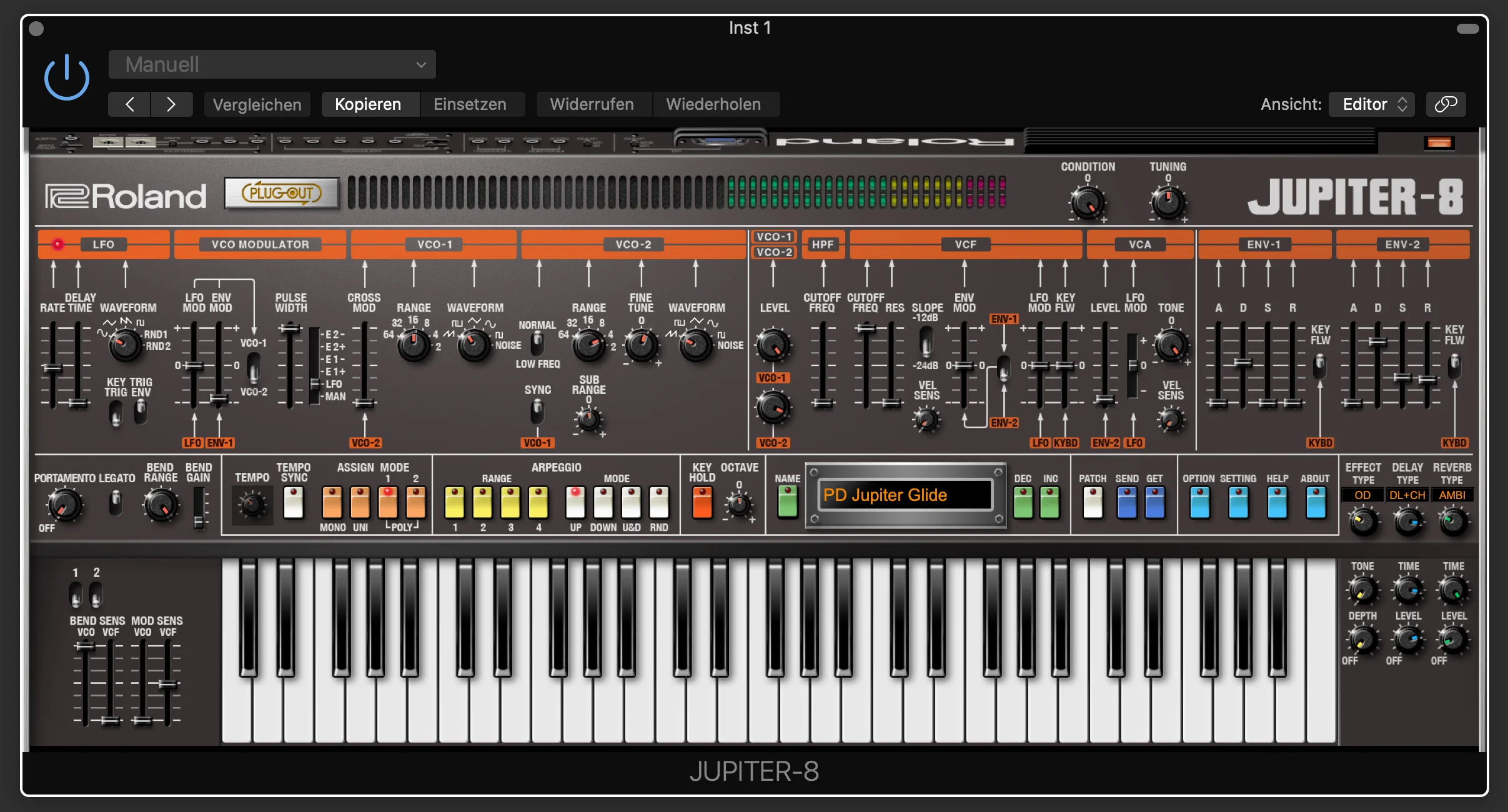The height and width of the screenshot is (812, 1508).
Task: Click the Tuning knob
Action: point(1167,202)
